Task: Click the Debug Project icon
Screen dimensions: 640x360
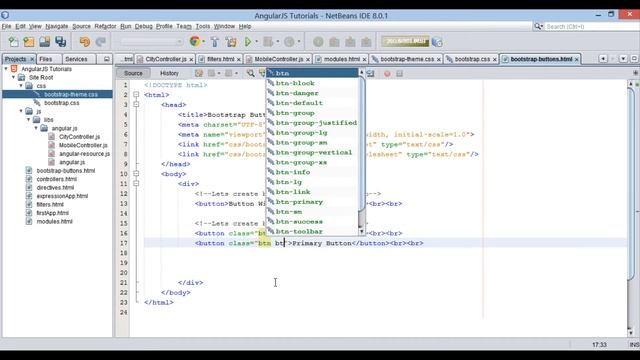Action: (268, 42)
